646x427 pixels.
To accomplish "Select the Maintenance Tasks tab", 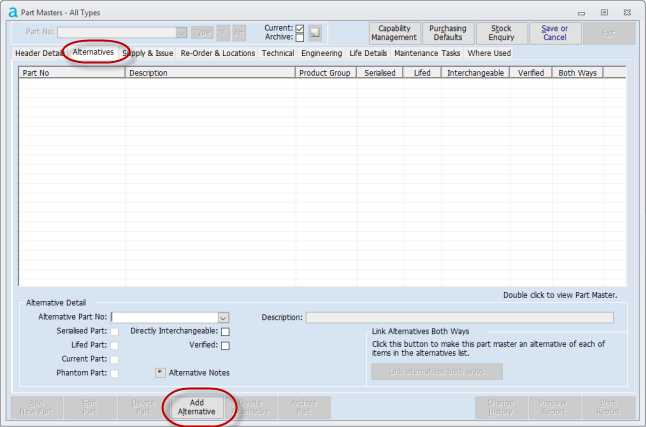I will coord(427,53).
